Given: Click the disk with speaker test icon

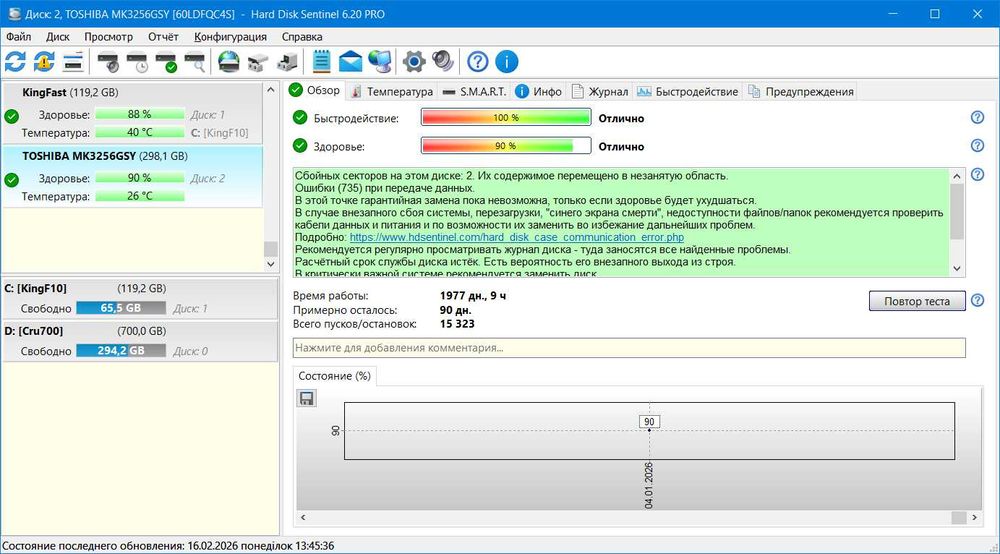Looking at the screenshot, I should point(108,62).
